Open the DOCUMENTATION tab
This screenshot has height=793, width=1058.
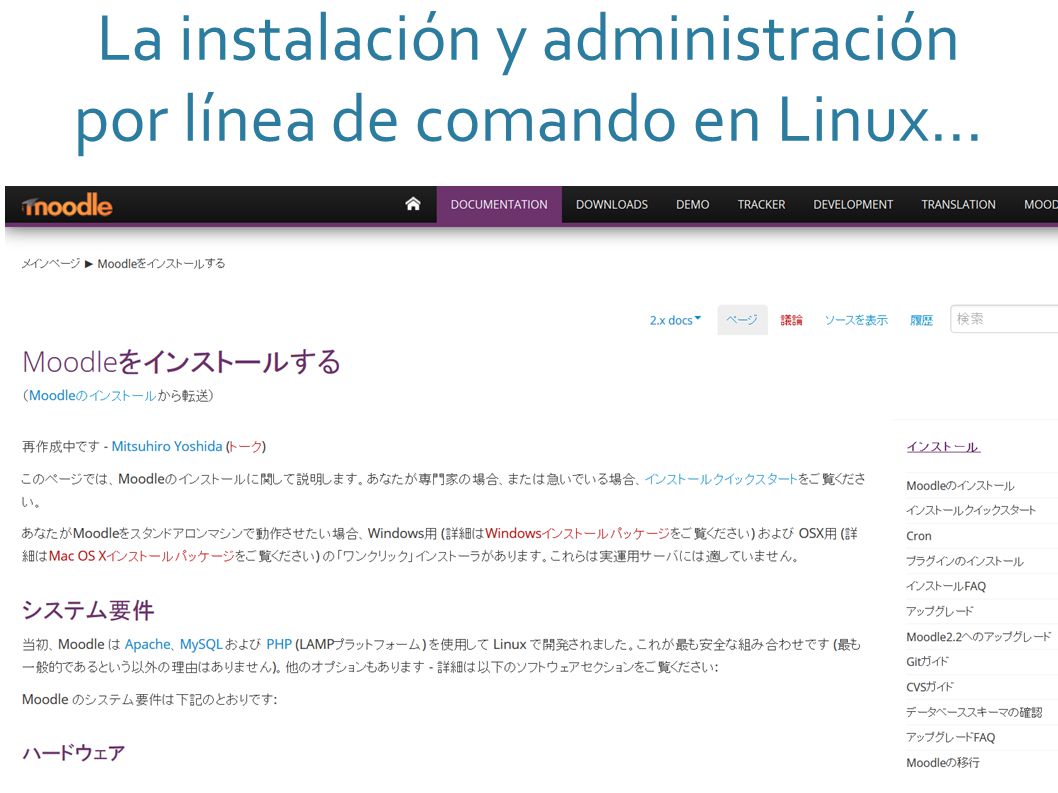[x=499, y=204]
